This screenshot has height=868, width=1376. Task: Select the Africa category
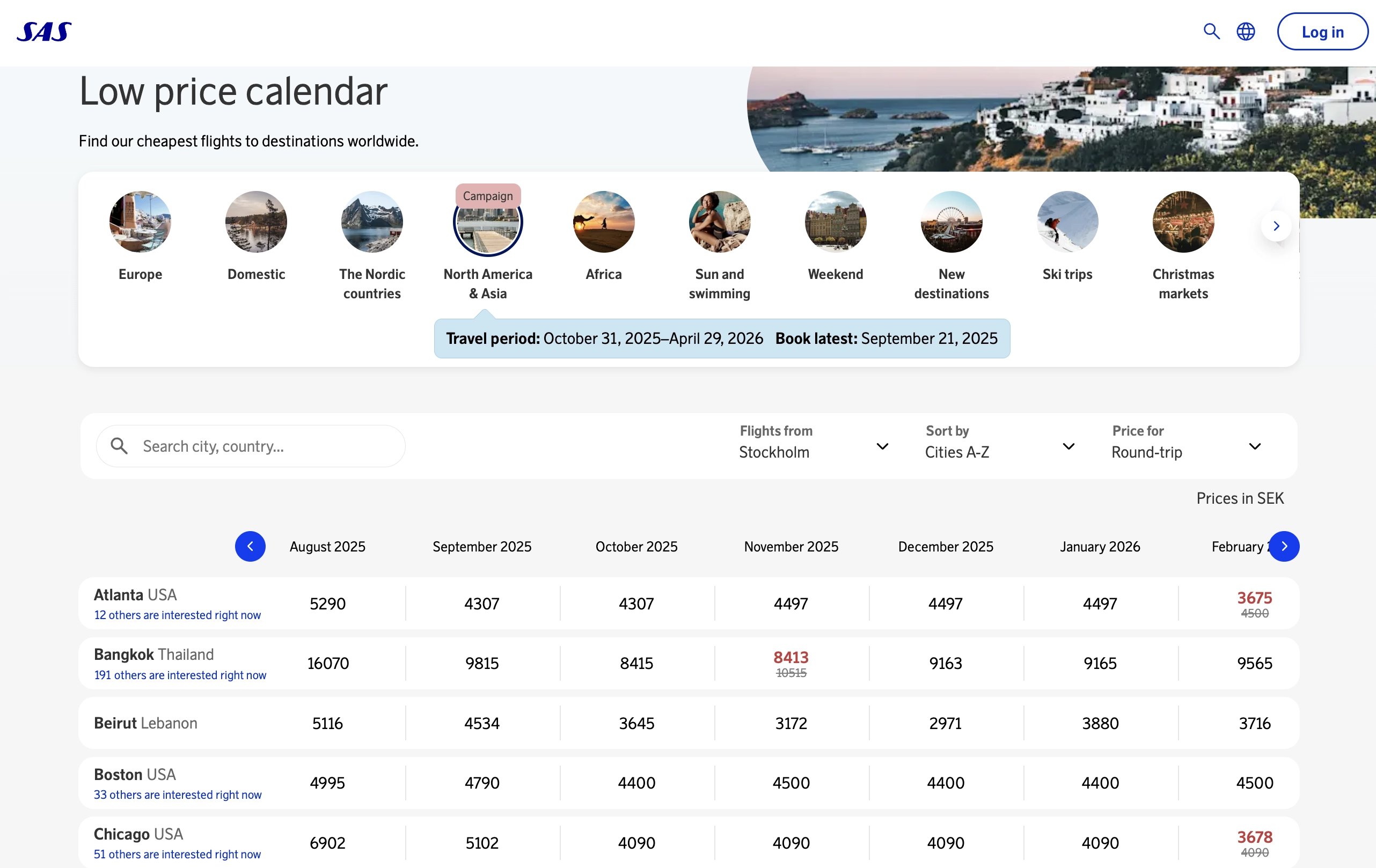point(603,222)
